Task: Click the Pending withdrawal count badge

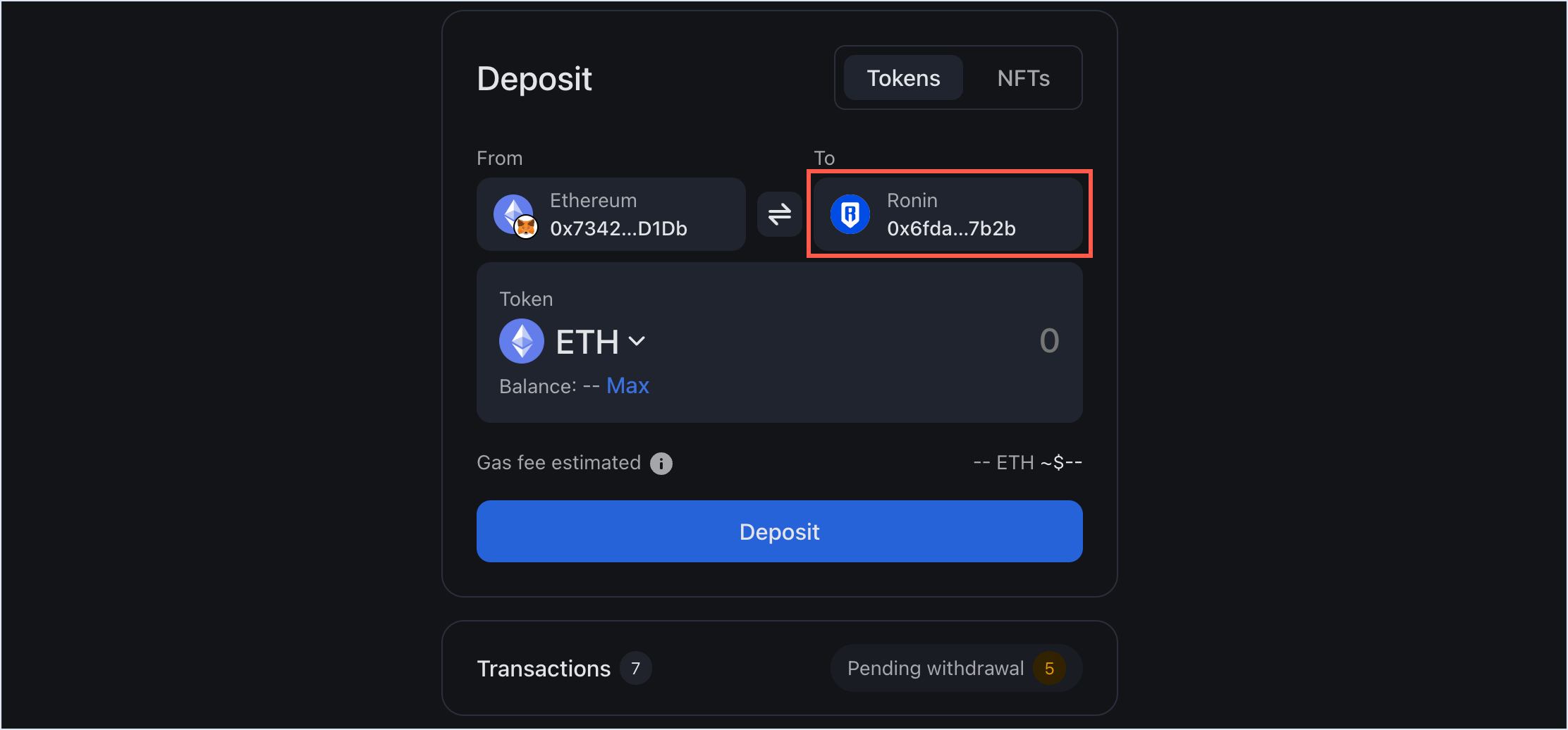Action: [x=1050, y=668]
